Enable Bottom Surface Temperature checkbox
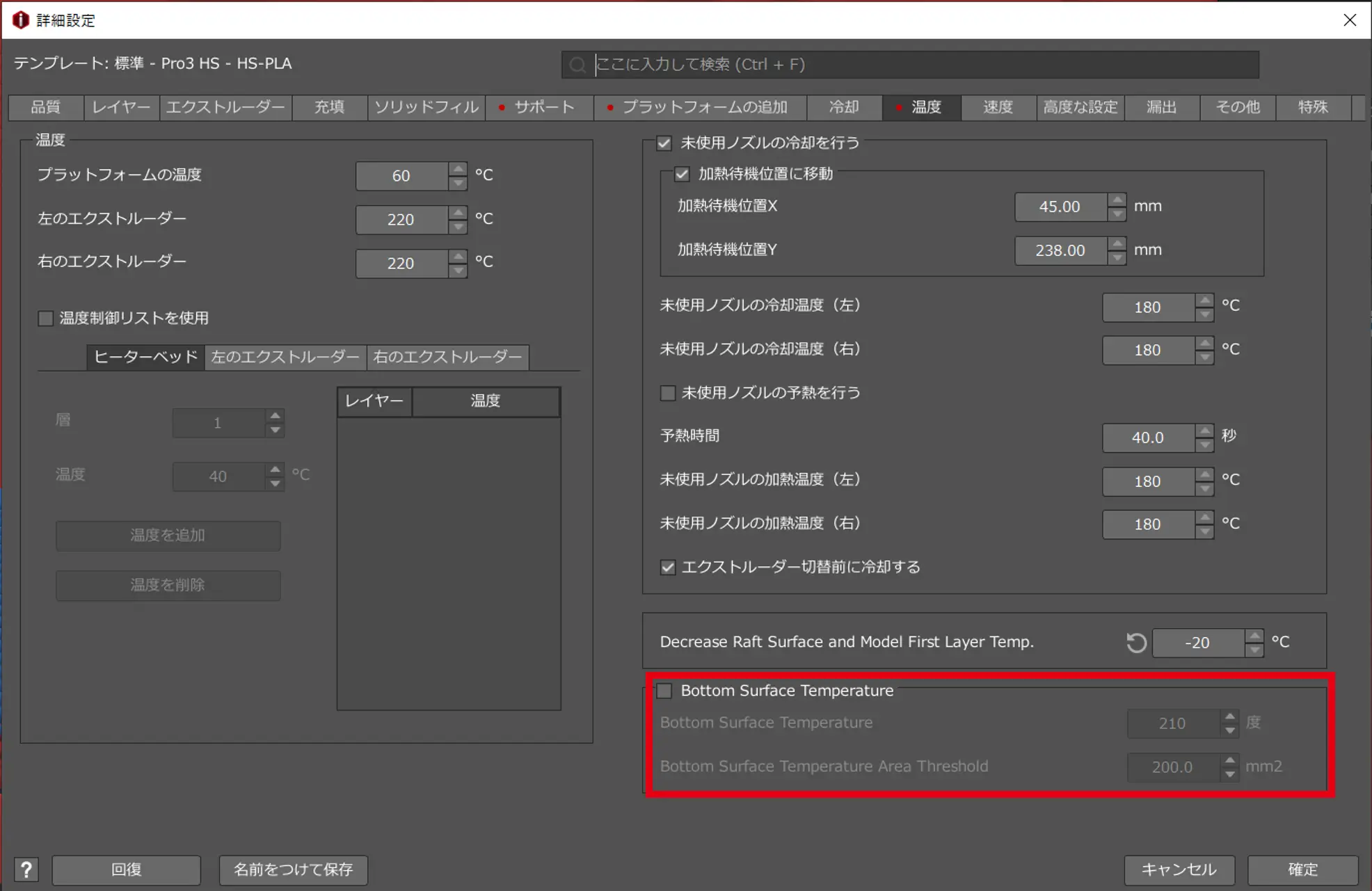The width and height of the screenshot is (1372, 891). pyautogui.click(x=665, y=691)
